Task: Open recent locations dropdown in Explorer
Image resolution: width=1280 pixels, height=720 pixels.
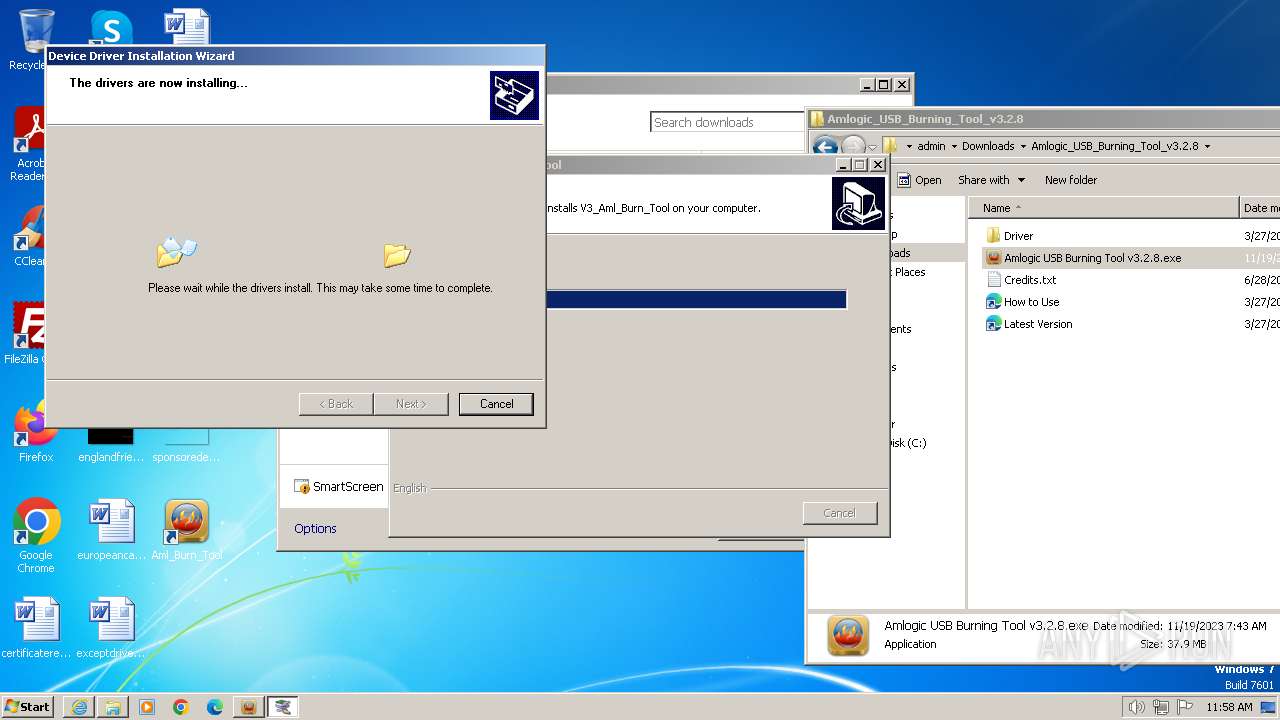Action: (872, 148)
